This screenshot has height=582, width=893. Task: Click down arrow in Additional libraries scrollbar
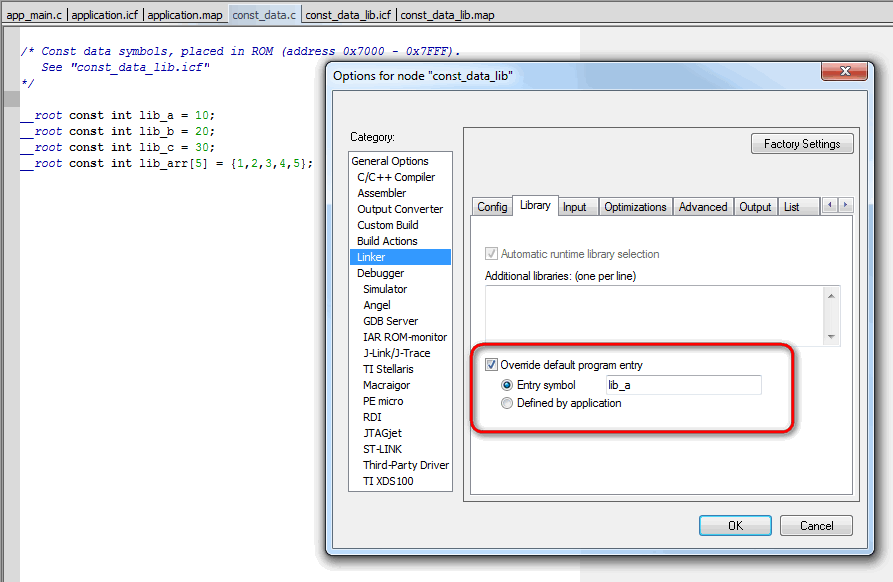(830, 337)
